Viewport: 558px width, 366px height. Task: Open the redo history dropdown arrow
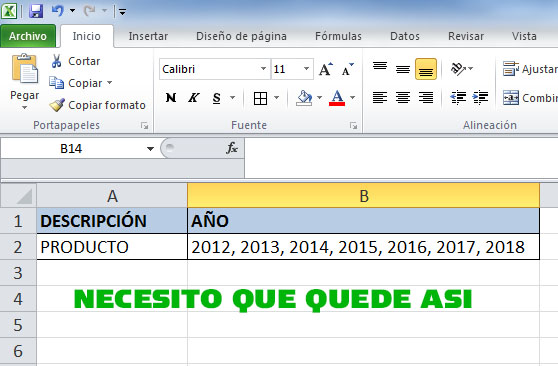point(104,11)
